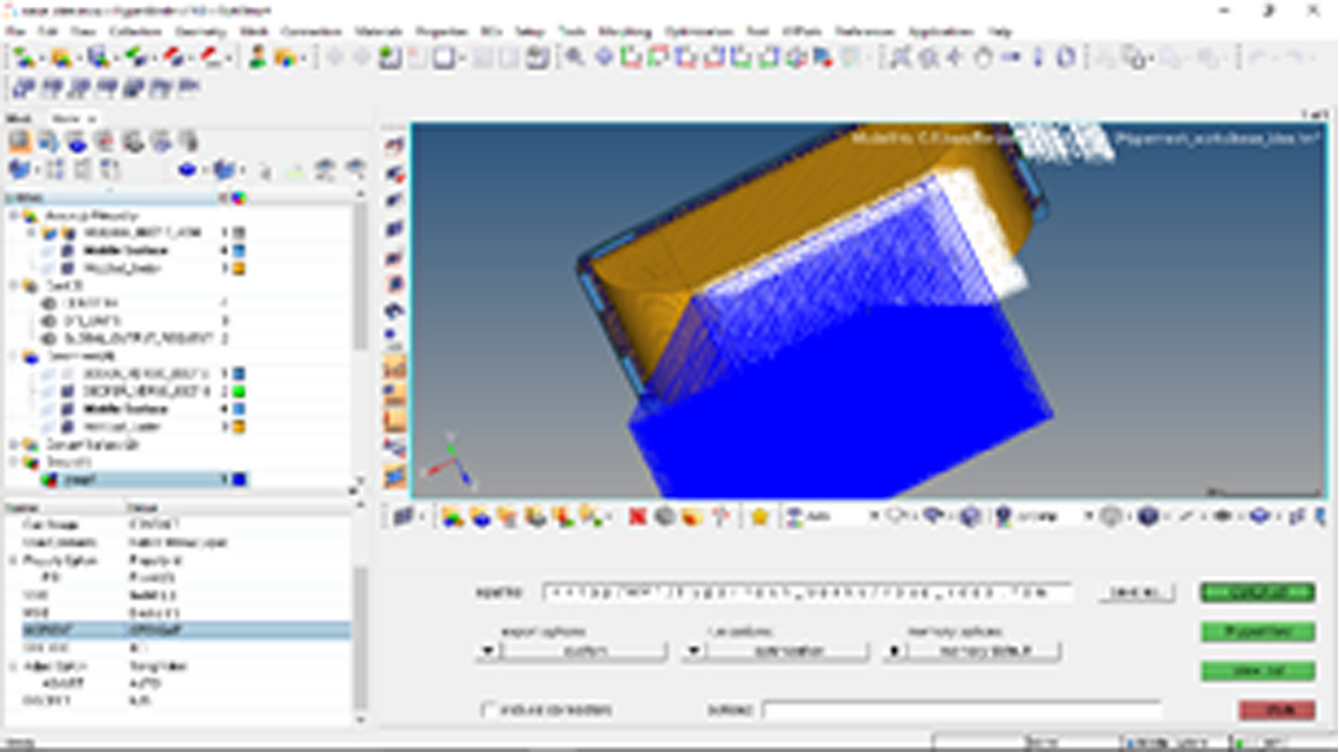1340x752 pixels.
Task: Open the run options dropdown arrow
Action: [693, 651]
